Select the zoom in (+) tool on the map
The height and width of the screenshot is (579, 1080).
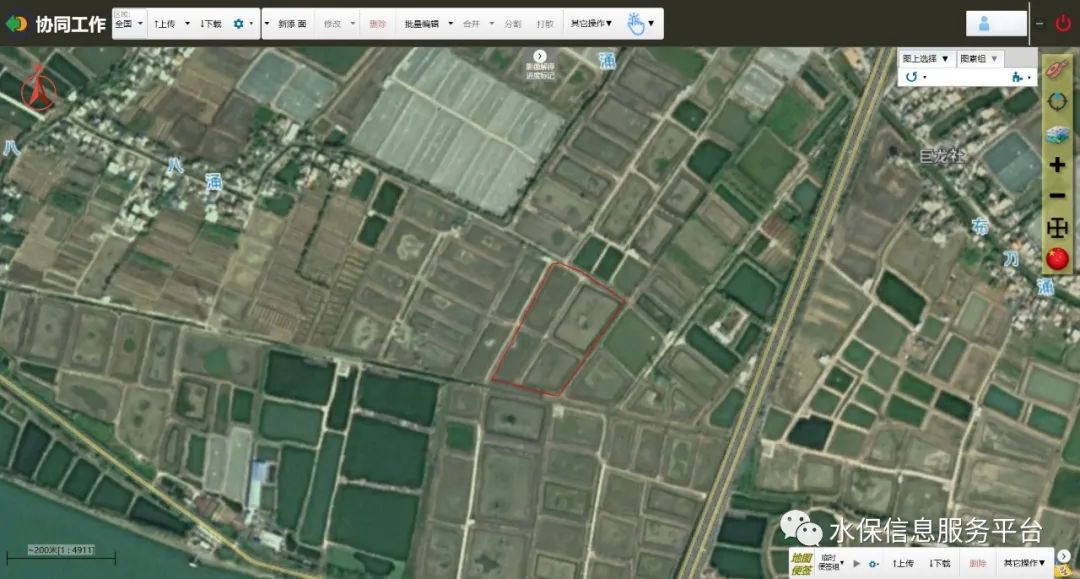[x=1057, y=163]
